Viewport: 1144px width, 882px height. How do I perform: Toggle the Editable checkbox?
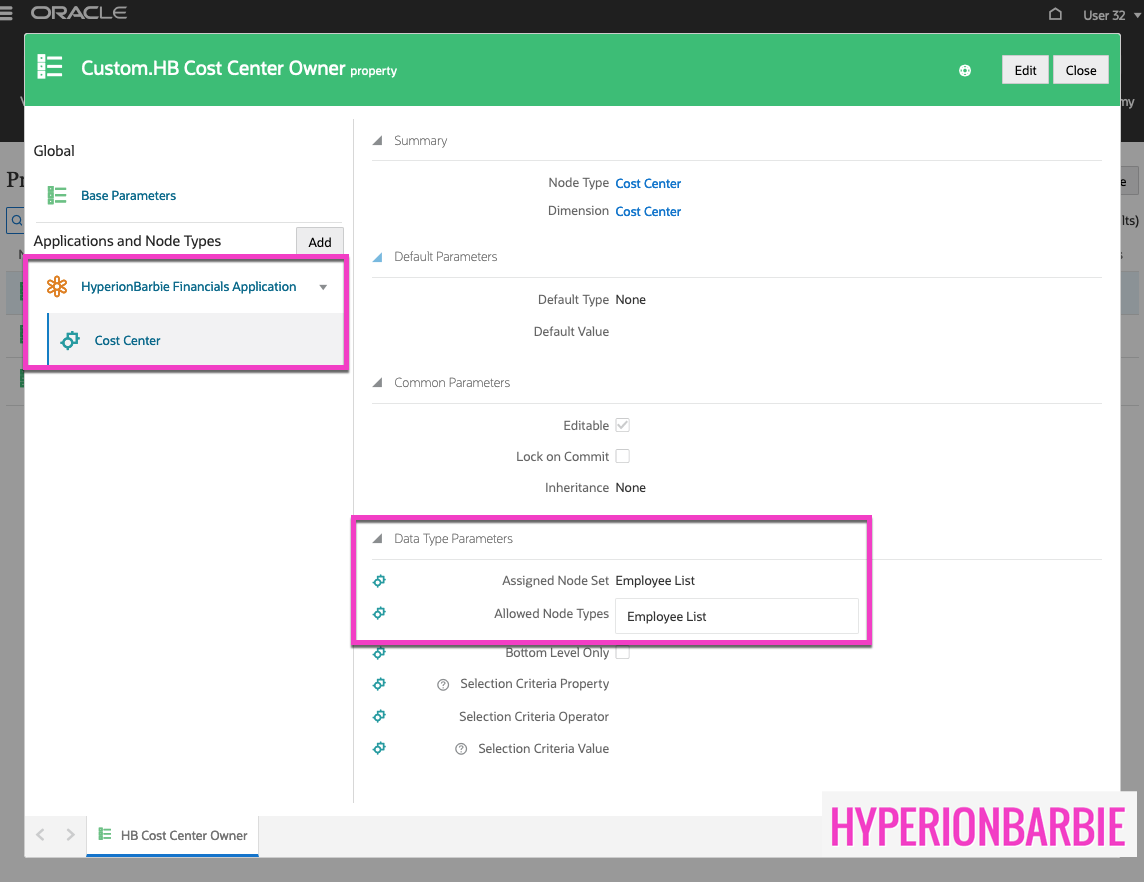(x=622, y=426)
